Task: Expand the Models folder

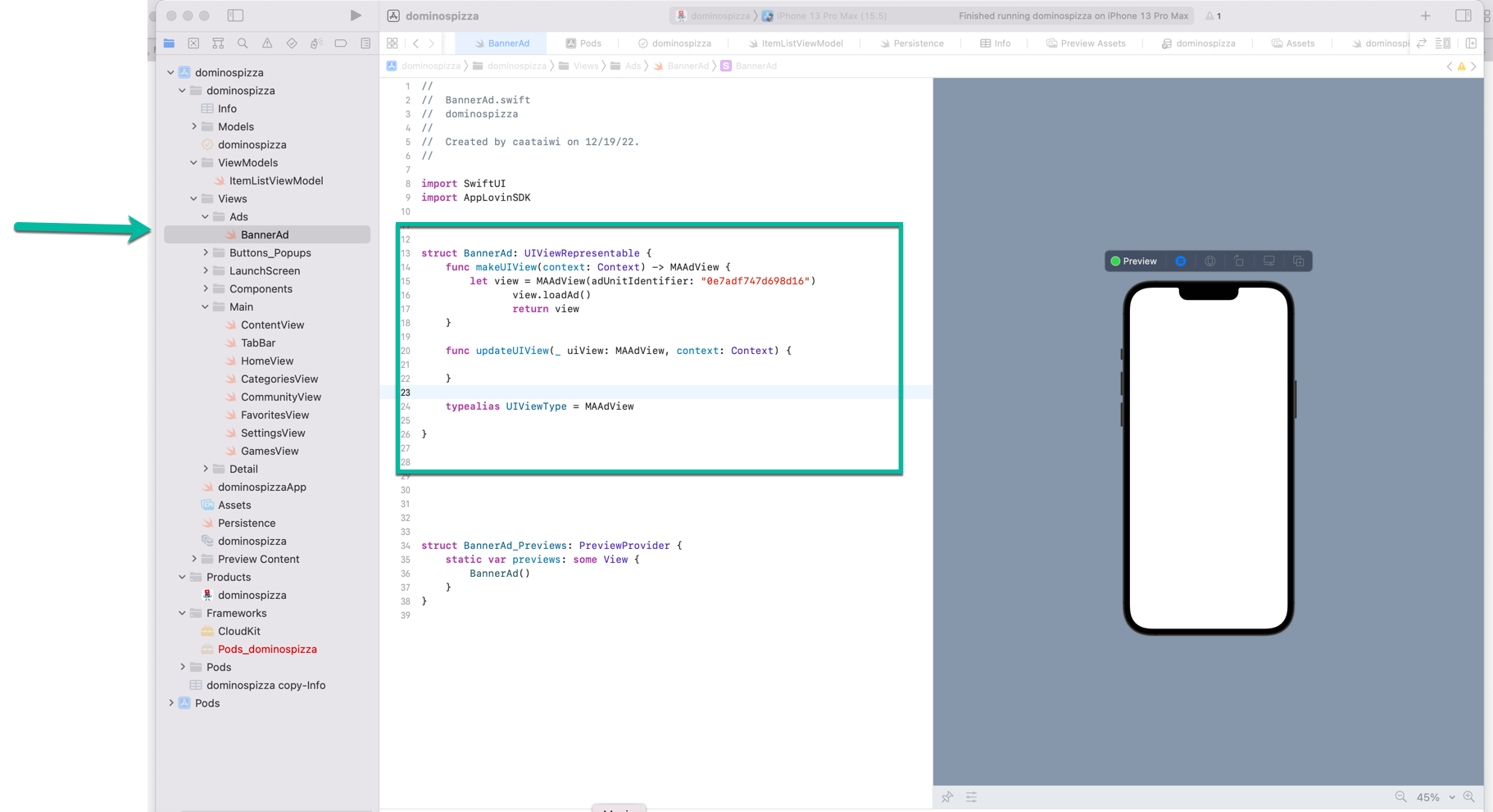Action: tap(194, 126)
